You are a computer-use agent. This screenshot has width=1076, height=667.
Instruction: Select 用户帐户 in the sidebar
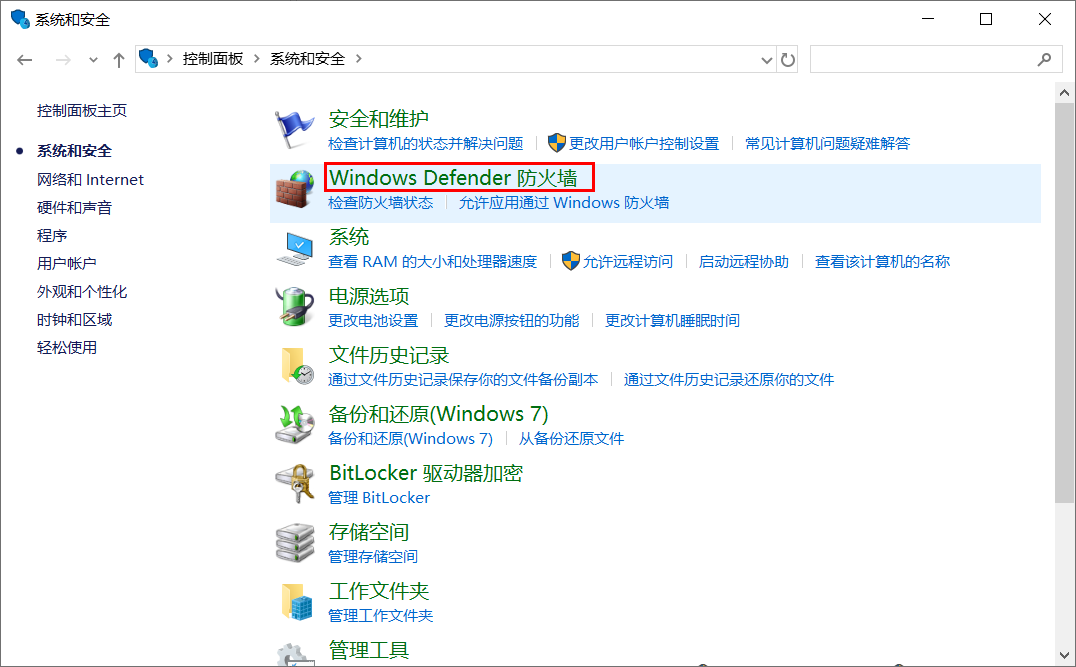click(x=67, y=264)
